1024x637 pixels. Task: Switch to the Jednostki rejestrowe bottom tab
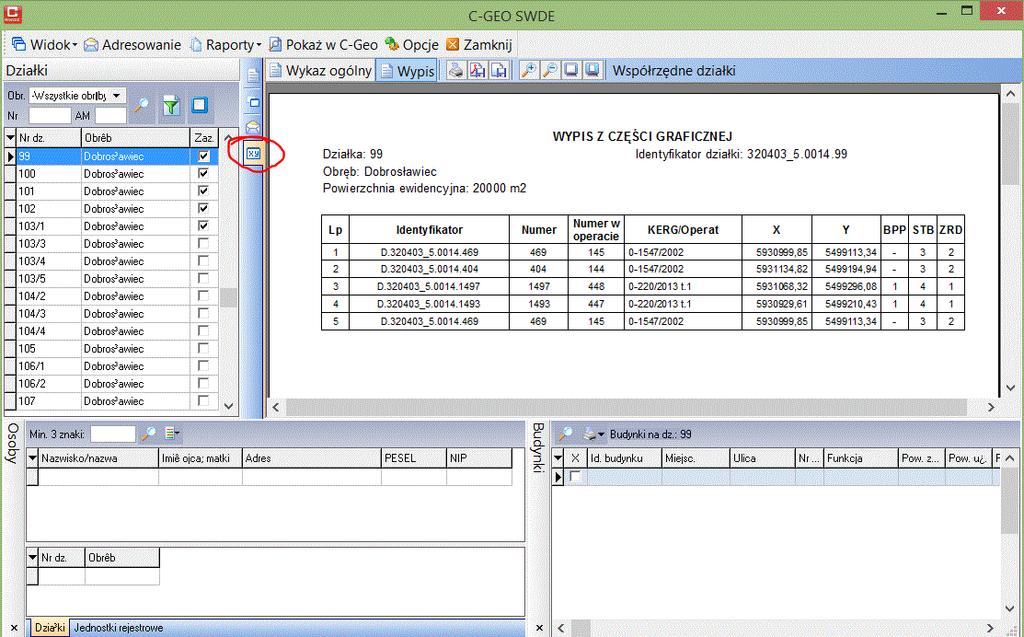(x=119, y=628)
